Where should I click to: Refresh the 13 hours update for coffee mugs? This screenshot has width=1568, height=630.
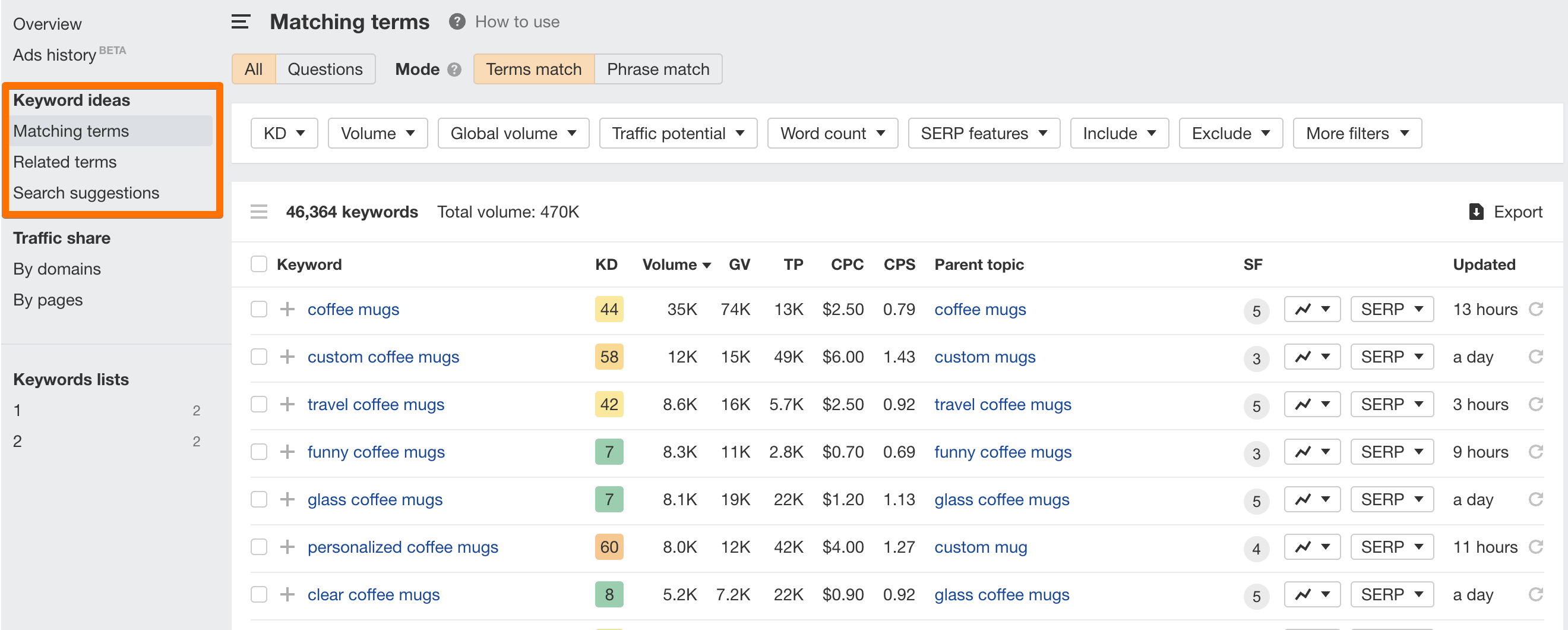(x=1538, y=309)
